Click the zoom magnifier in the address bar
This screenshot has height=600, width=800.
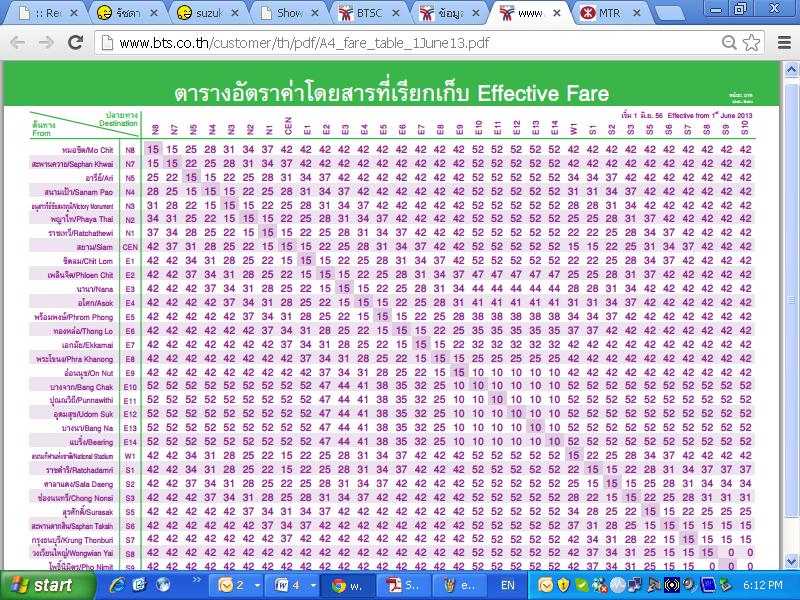(730, 42)
